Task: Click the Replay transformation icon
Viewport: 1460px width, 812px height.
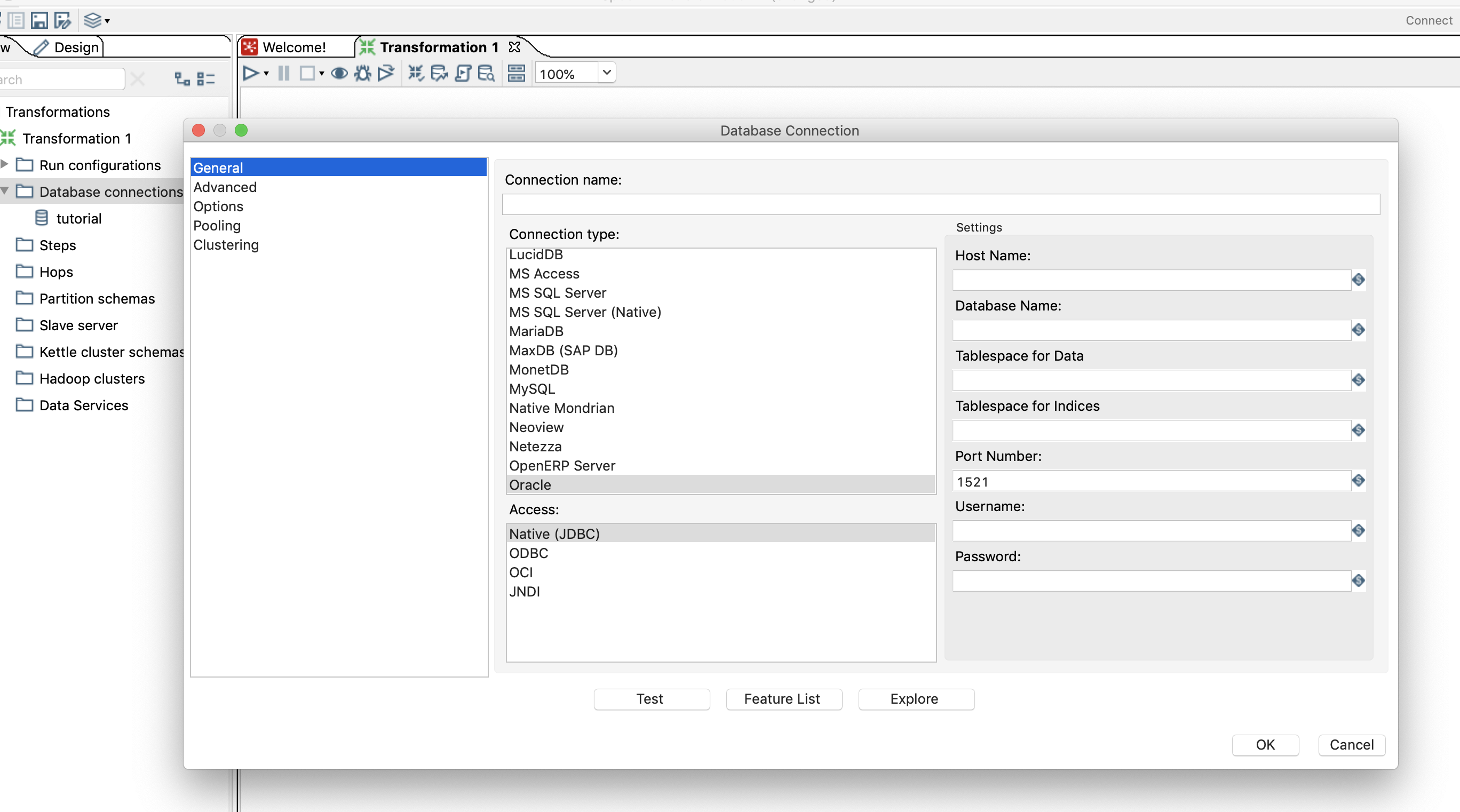Action: tap(386, 73)
